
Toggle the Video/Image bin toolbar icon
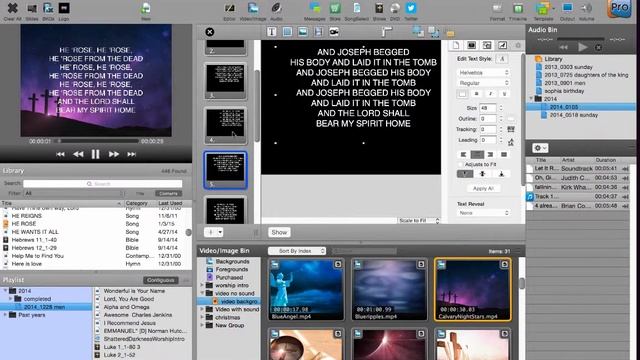pos(253,8)
